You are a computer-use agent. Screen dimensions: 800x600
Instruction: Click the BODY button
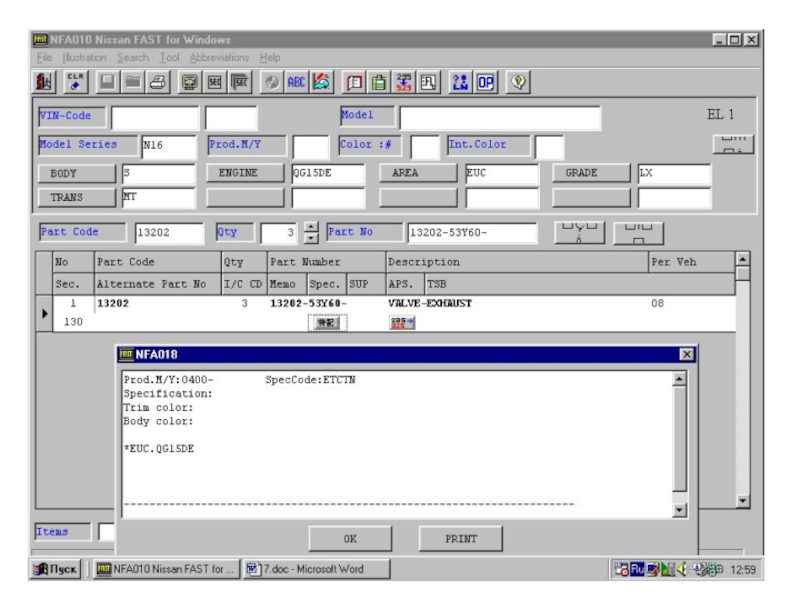click(77, 173)
